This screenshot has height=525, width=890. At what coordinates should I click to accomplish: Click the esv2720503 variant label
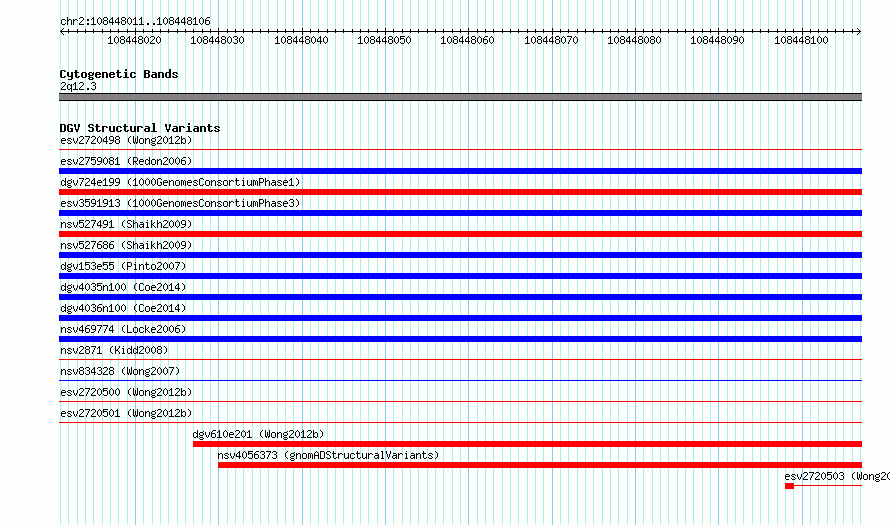click(837, 476)
